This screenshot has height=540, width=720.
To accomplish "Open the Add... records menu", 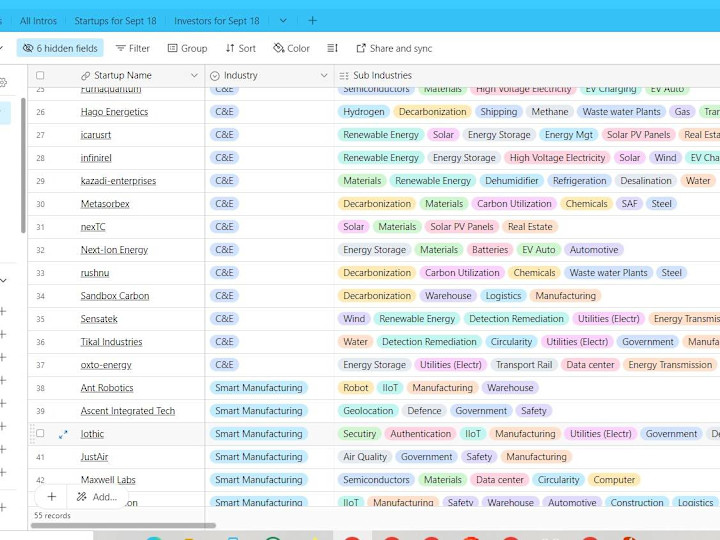I will [97, 496].
